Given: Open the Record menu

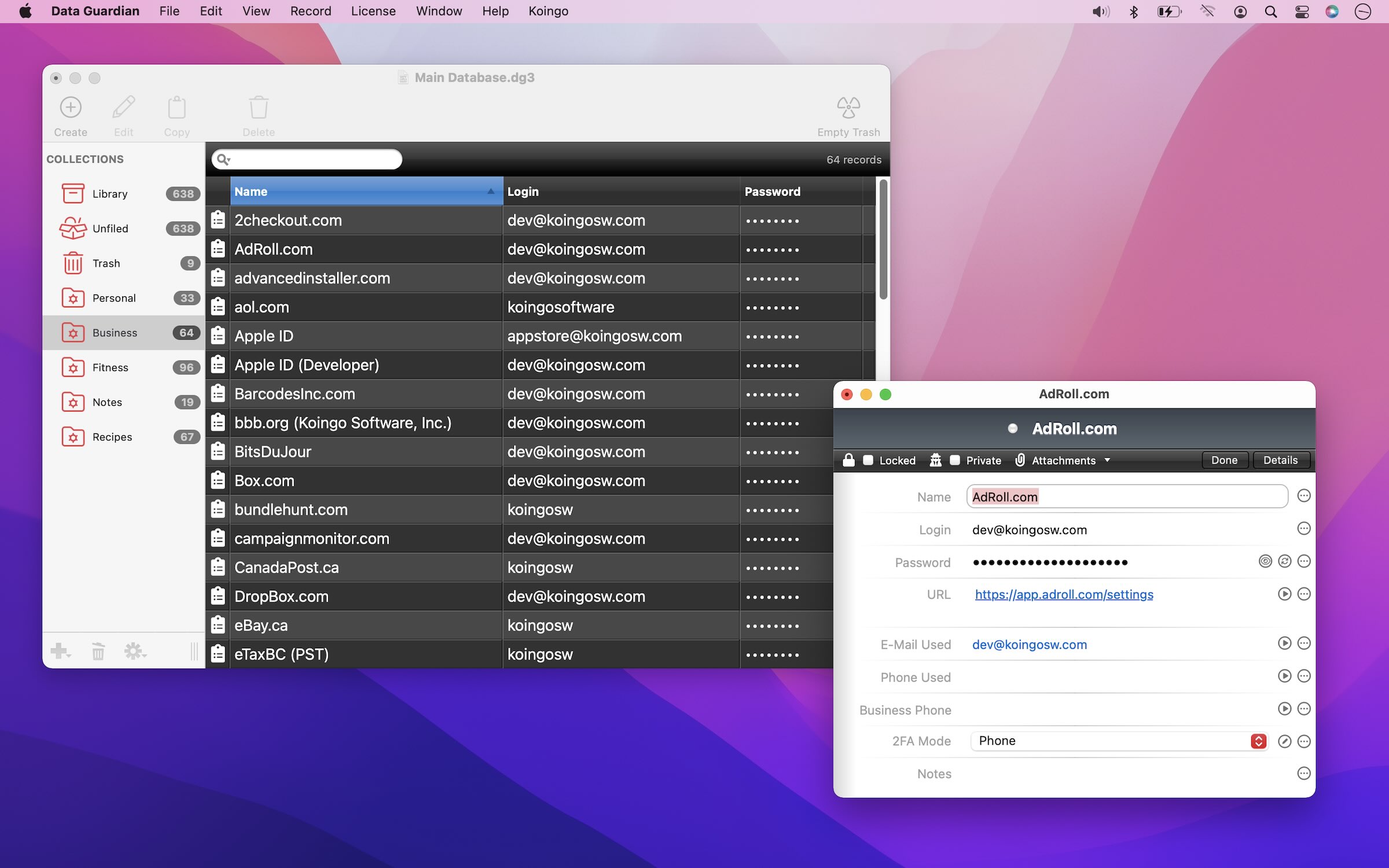Looking at the screenshot, I should (310, 11).
